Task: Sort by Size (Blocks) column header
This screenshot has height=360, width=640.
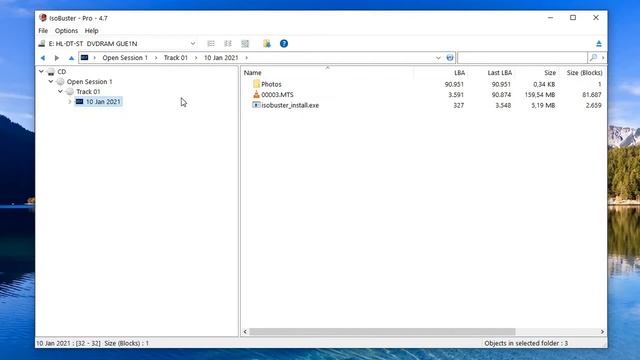Action: (x=584, y=73)
